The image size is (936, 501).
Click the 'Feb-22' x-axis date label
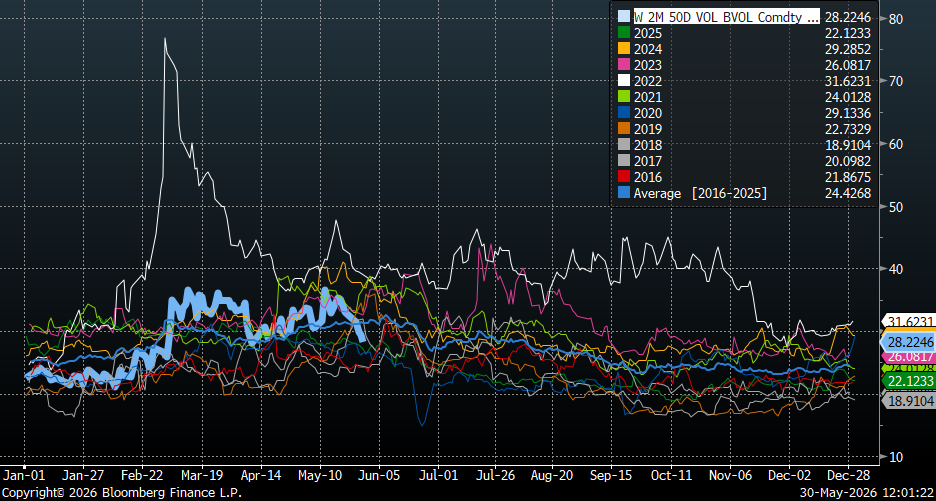142,476
